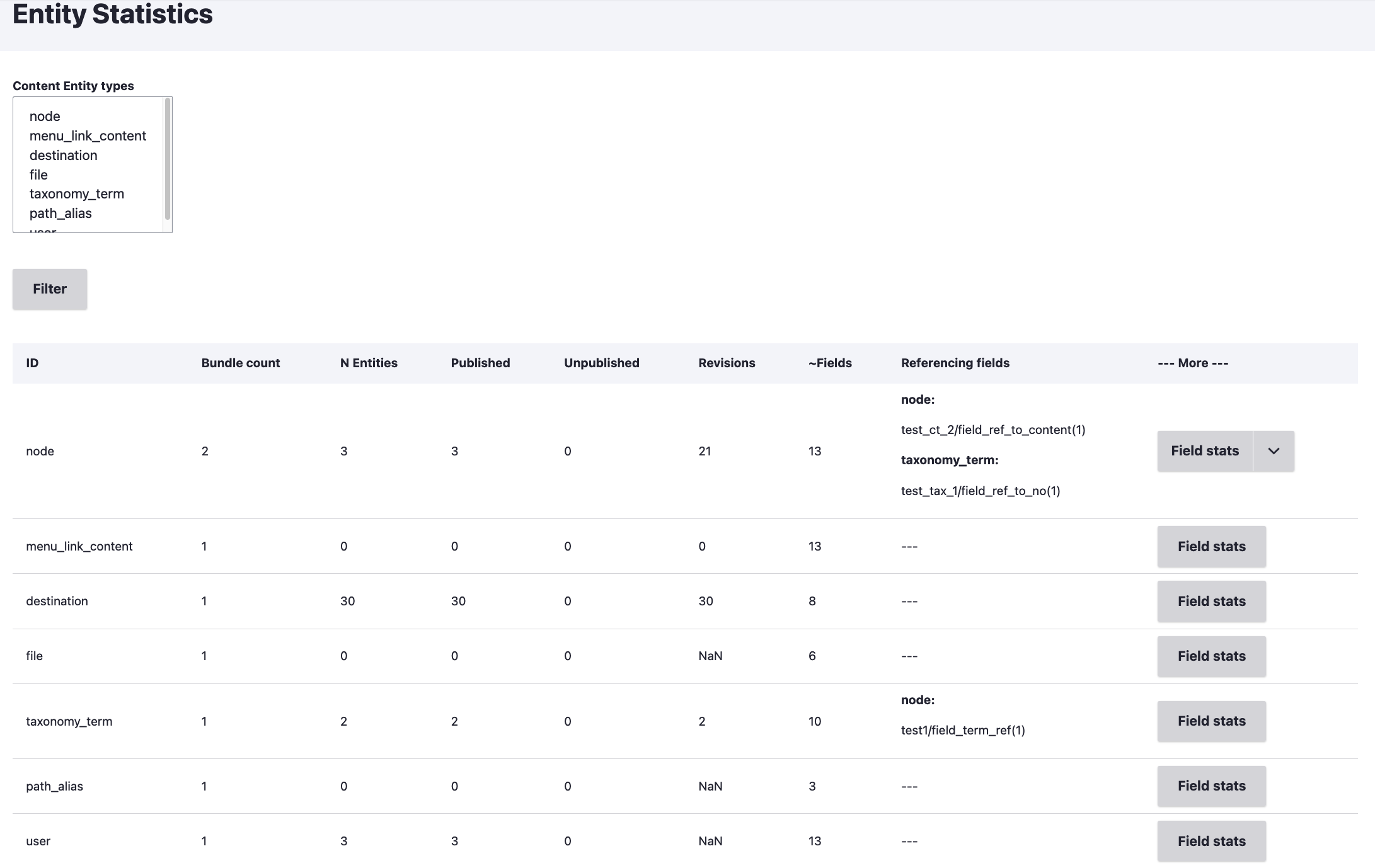Open Field stats for taxonomy_term
Image resolution: width=1375 pixels, height=868 pixels.
[x=1212, y=721]
